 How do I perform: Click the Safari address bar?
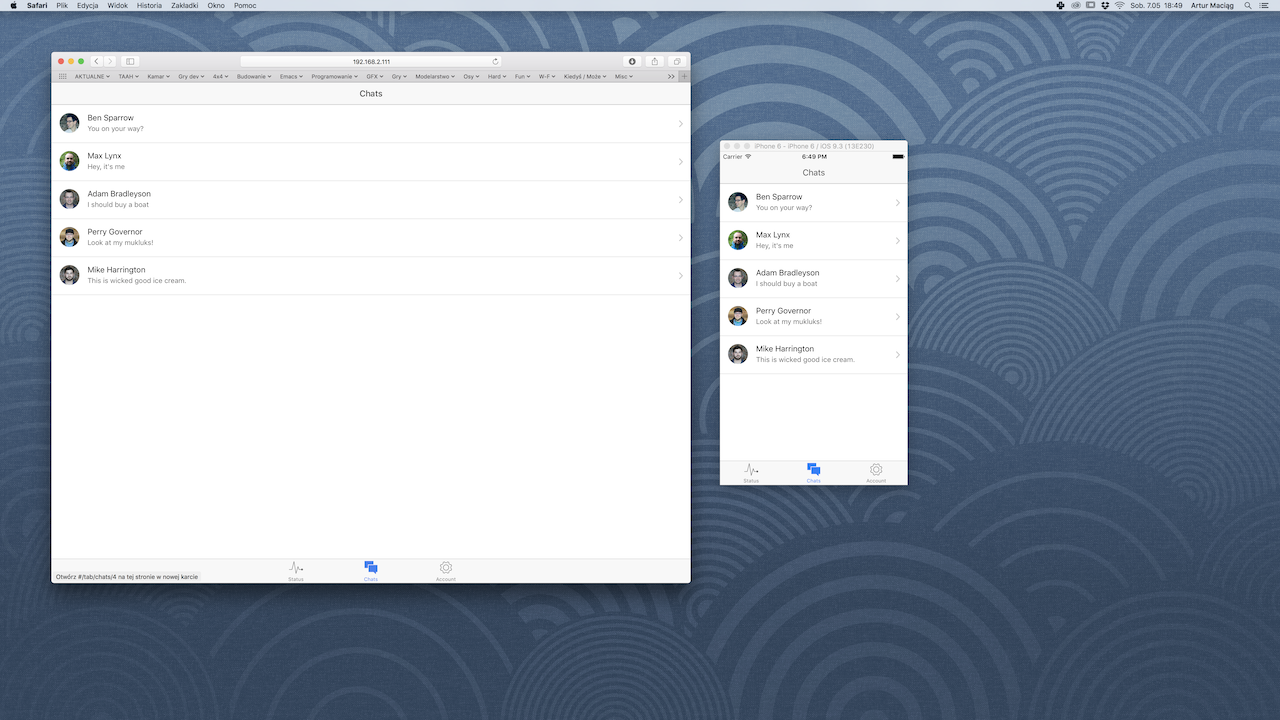(x=371, y=61)
